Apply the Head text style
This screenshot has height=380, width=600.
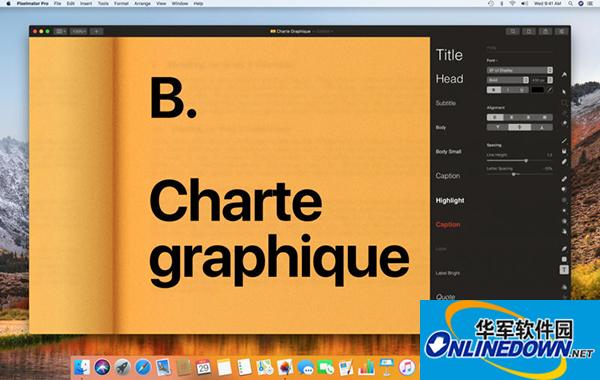pyautogui.click(x=449, y=79)
